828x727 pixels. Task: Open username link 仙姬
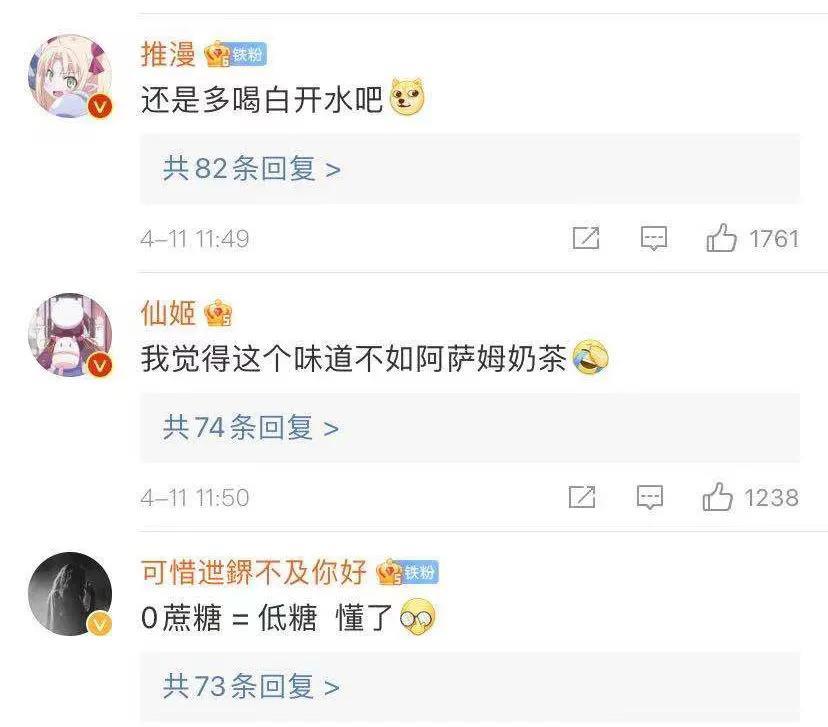click(x=168, y=313)
